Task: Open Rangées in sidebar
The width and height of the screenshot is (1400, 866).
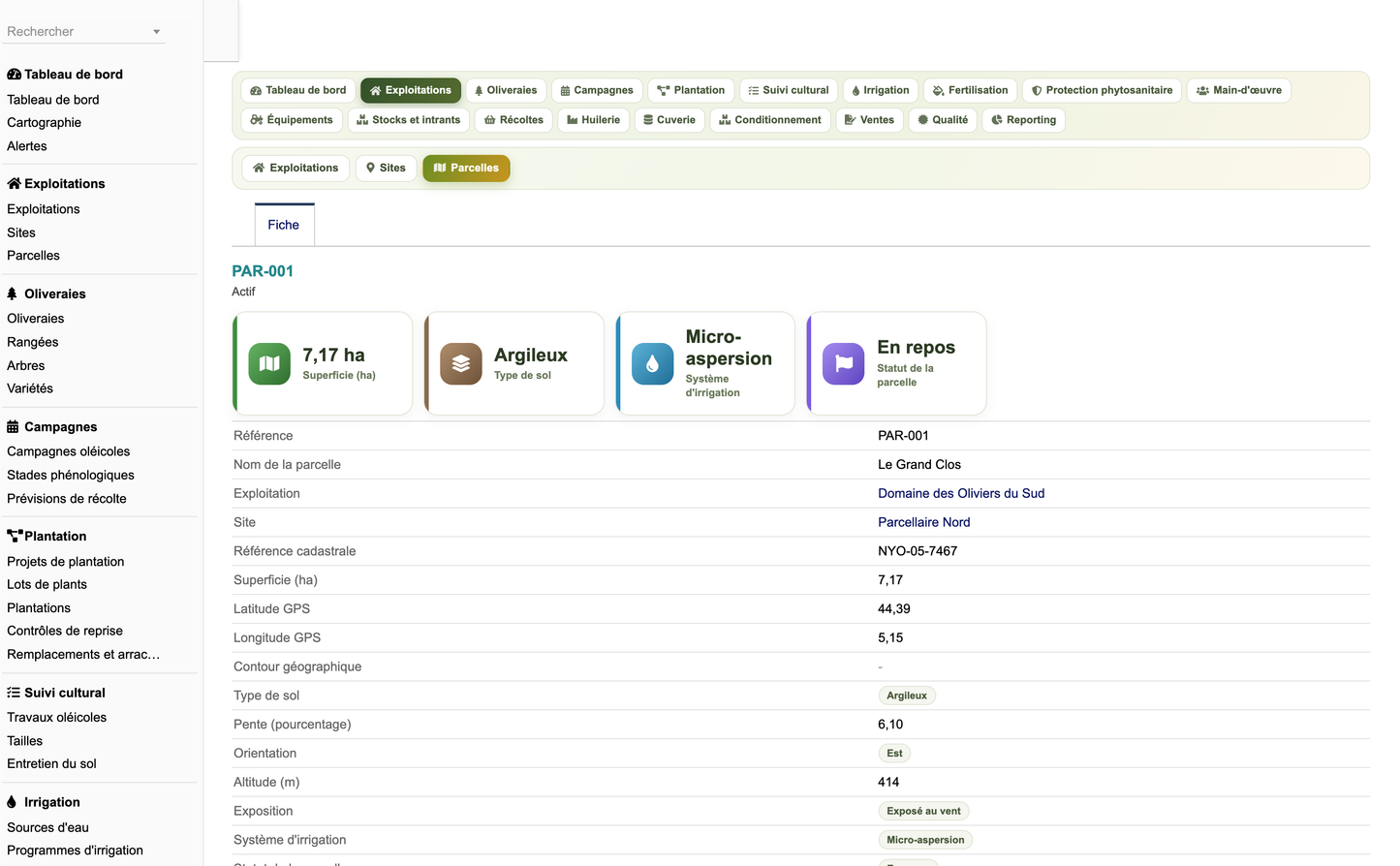Action: coord(33,342)
